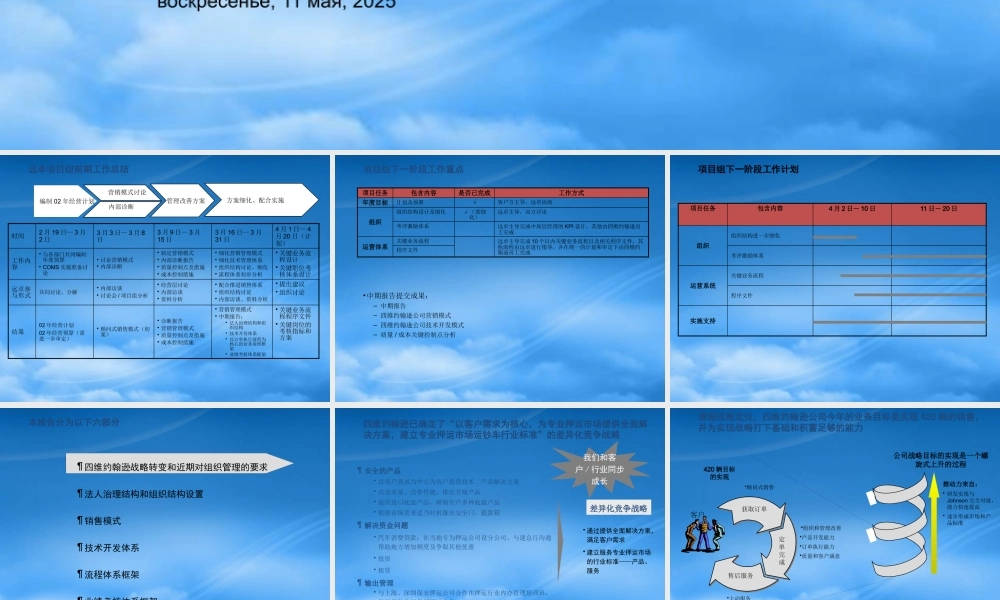Viewport: 1000px width, 600px height.
Task: Click the 2月19日—3月2日 table cell
Action: (x=63, y=235)
